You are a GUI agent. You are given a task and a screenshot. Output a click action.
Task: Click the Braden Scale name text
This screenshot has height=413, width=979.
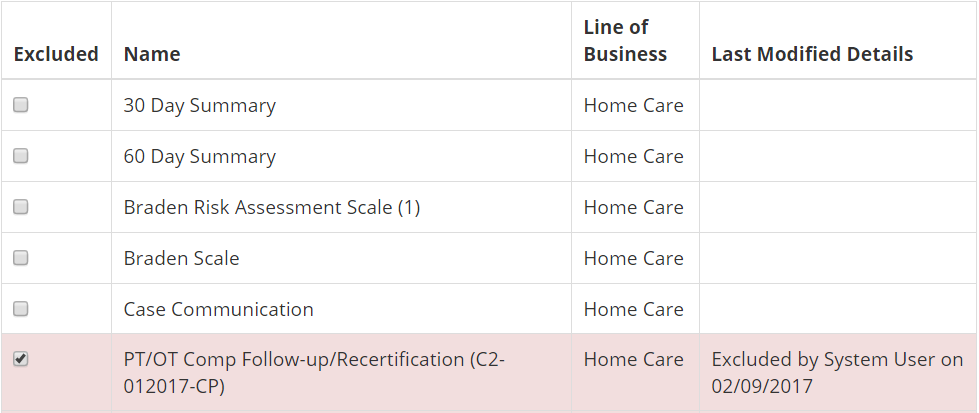click(x=181, y=258)
